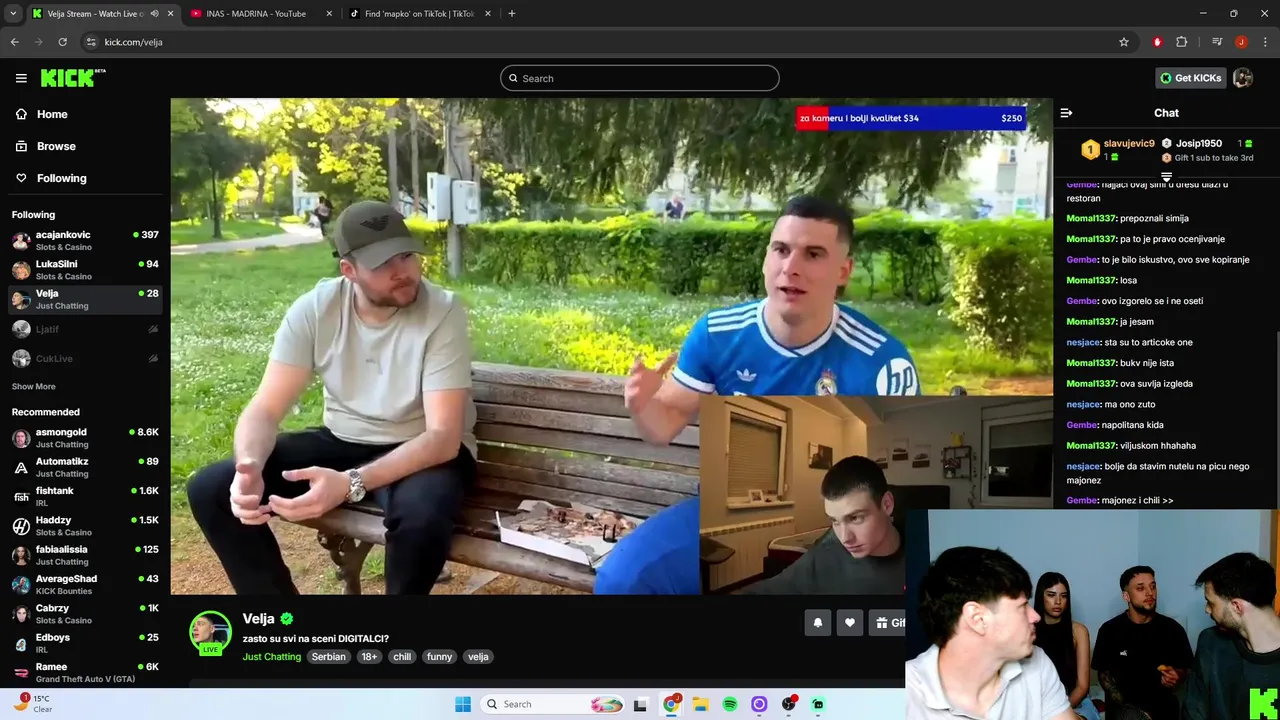Image resolution: width=1280 pixels, height=720 pixels.
Task: Open Chrome three-dot menu
Action: 1266,42
